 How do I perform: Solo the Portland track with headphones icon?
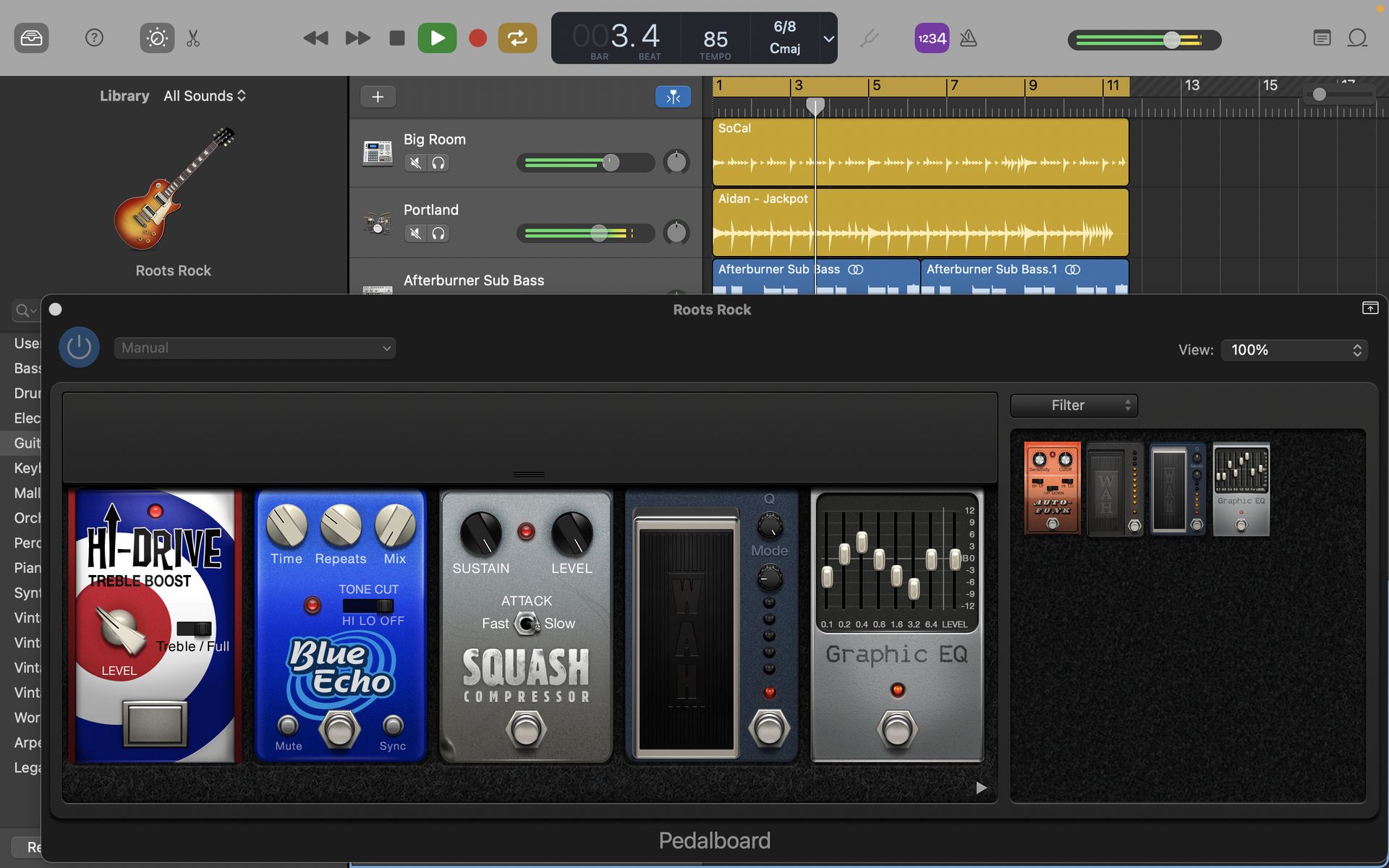pos(438,233)
